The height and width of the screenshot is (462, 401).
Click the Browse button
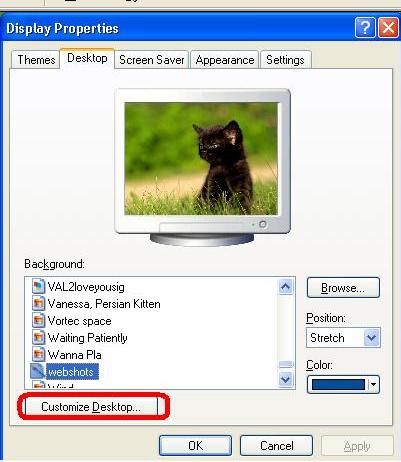coord(343,287)
